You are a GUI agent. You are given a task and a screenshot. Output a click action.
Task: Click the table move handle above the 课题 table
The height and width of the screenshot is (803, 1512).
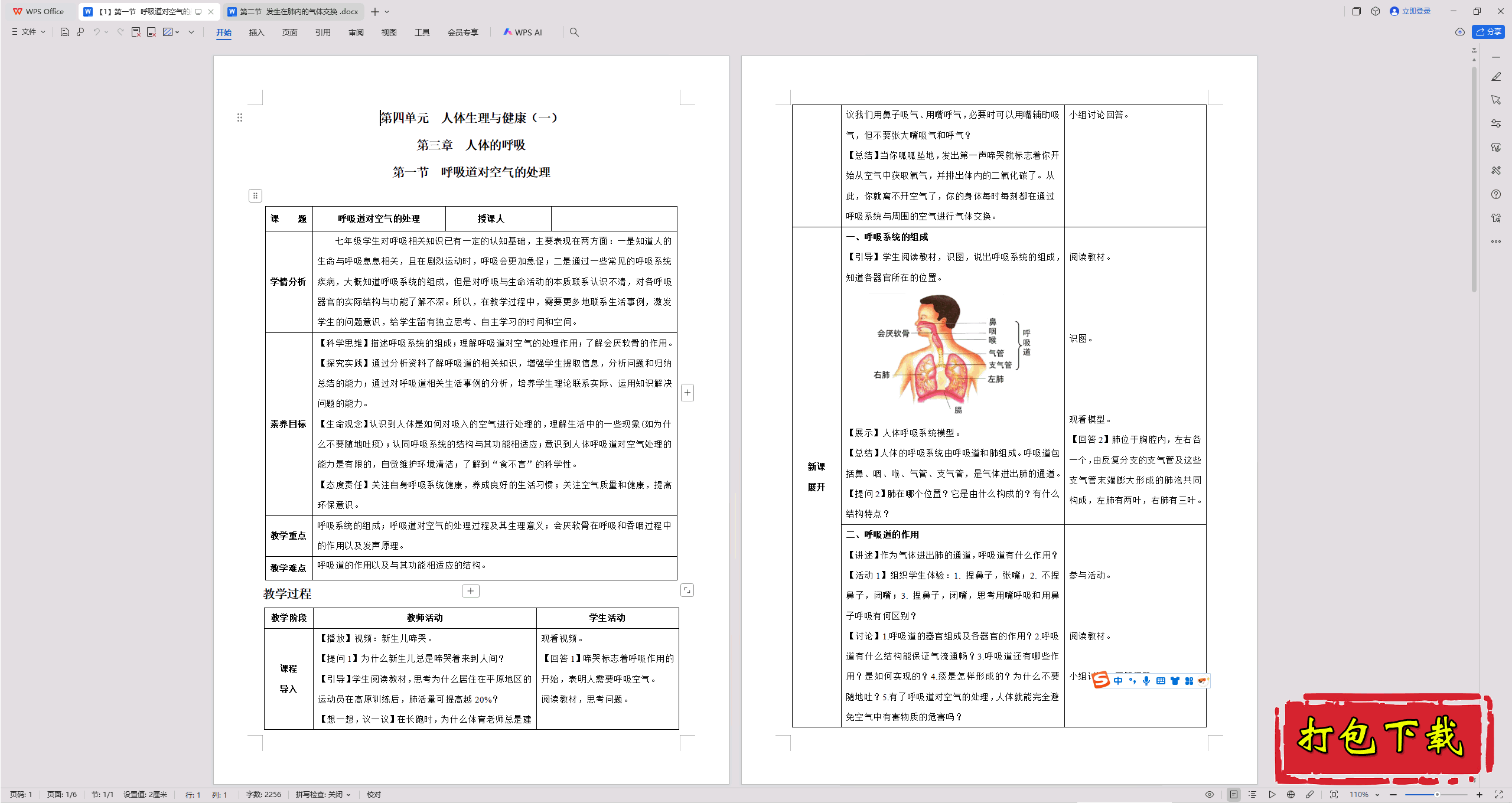coord(255,195)
